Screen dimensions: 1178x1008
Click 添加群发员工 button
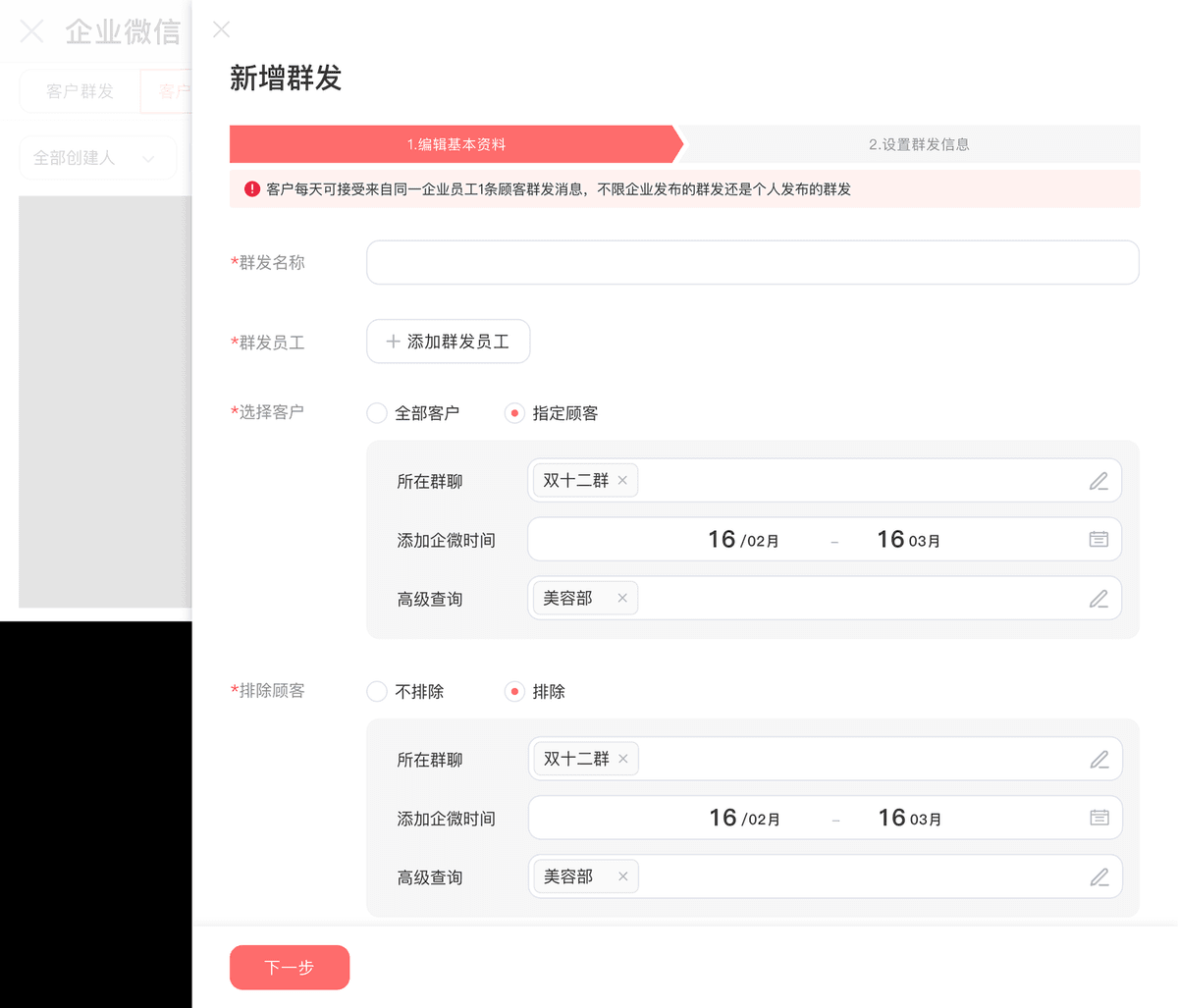coord(449,342)
